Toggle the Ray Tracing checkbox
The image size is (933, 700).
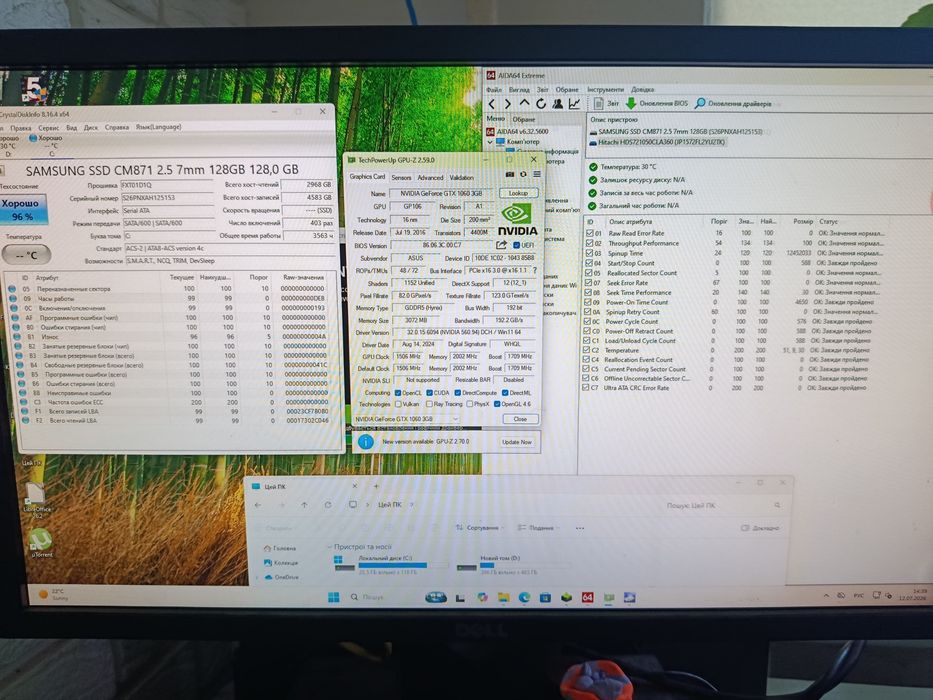pyautogui.click(x=430, y=404)
